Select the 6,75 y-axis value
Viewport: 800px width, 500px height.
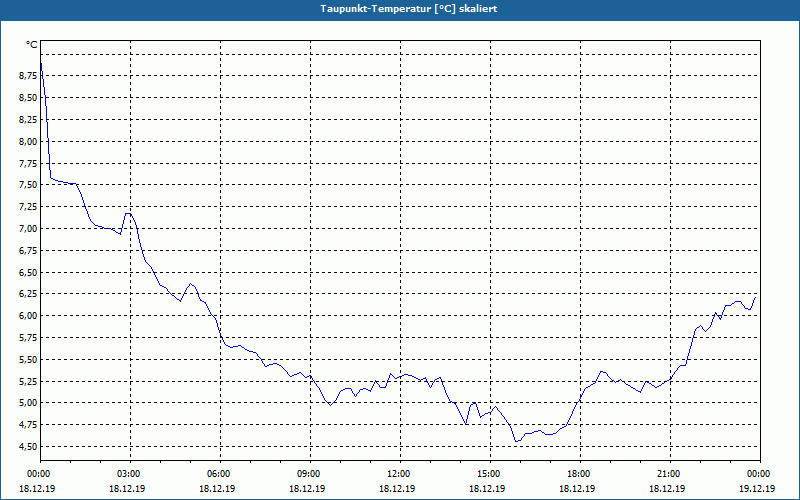(28, 251)
